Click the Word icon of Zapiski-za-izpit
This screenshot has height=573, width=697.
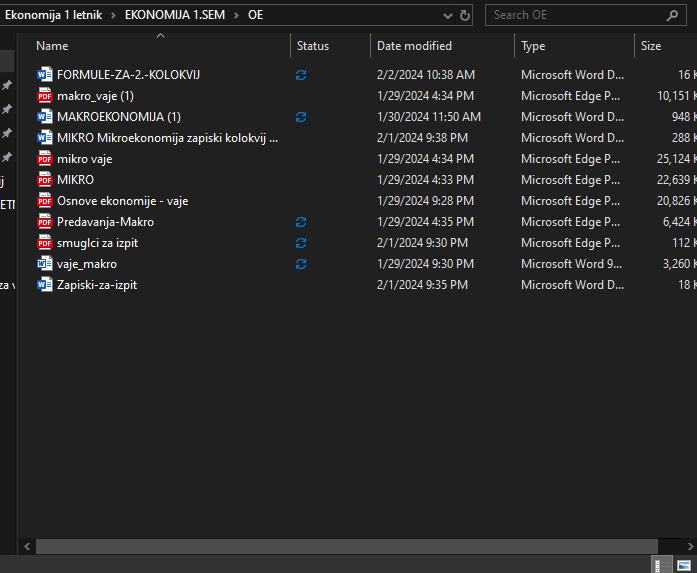[44, 285]
